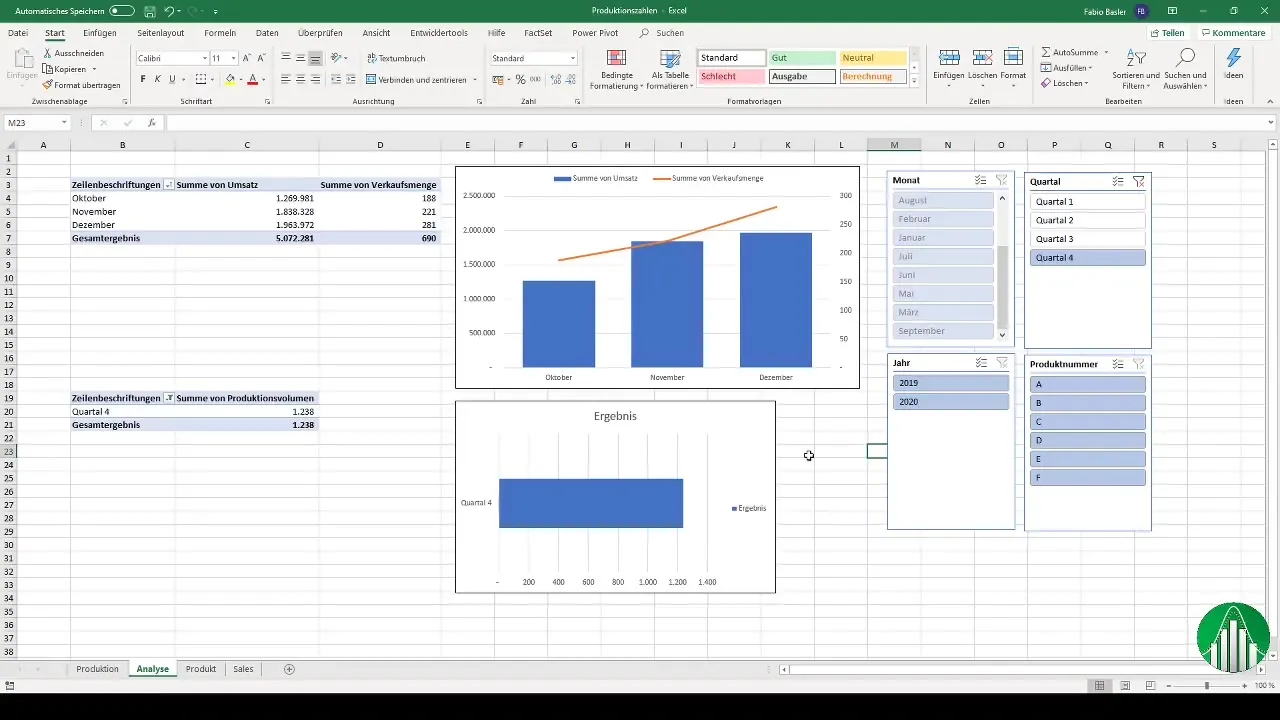This screenshot has width=1280, height=720.
Task: Apply the Gut cell style
Action: click(x=803, y=58)
